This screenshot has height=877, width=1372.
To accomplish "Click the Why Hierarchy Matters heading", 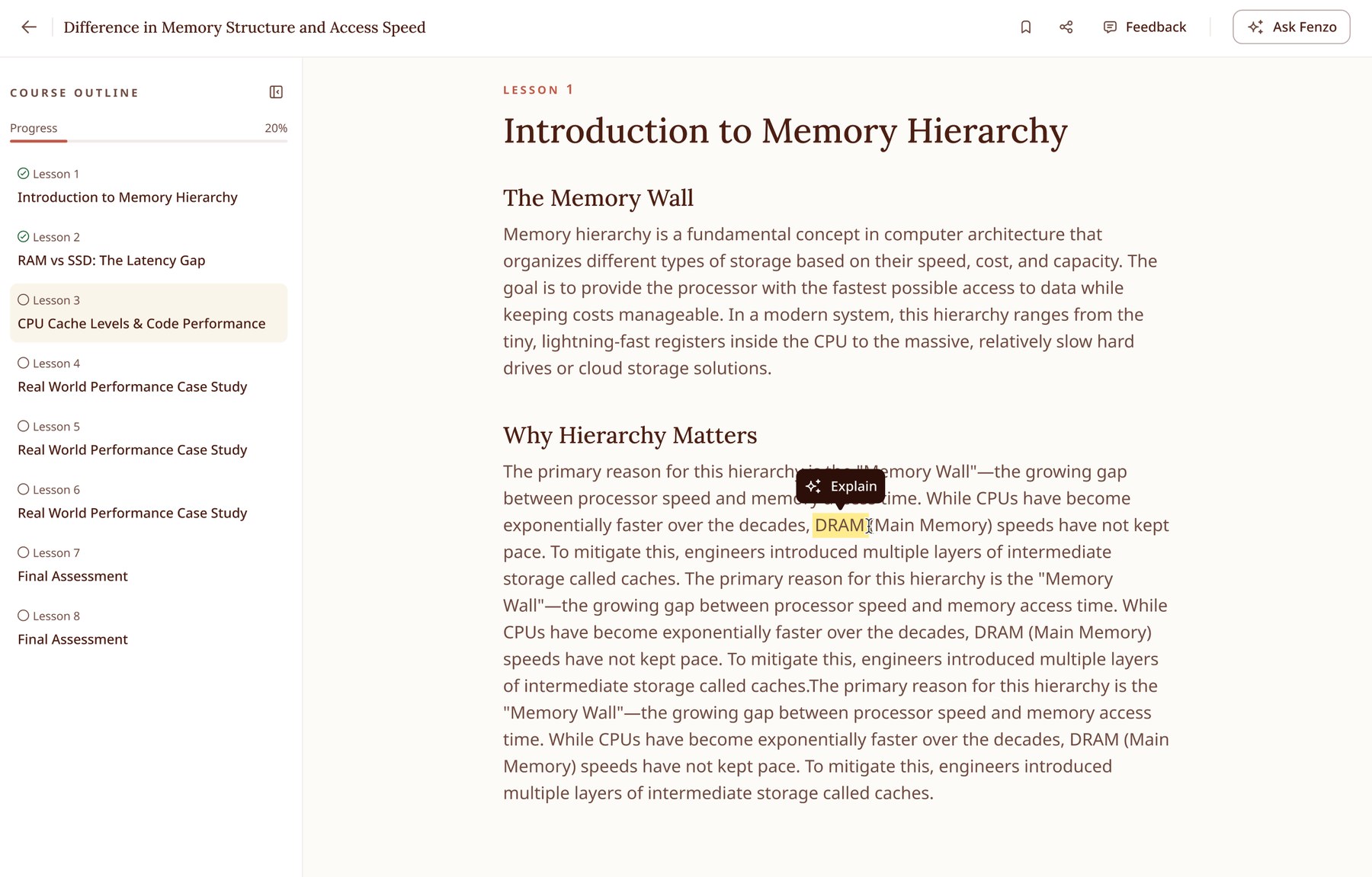I will click(x=630, y=435).
